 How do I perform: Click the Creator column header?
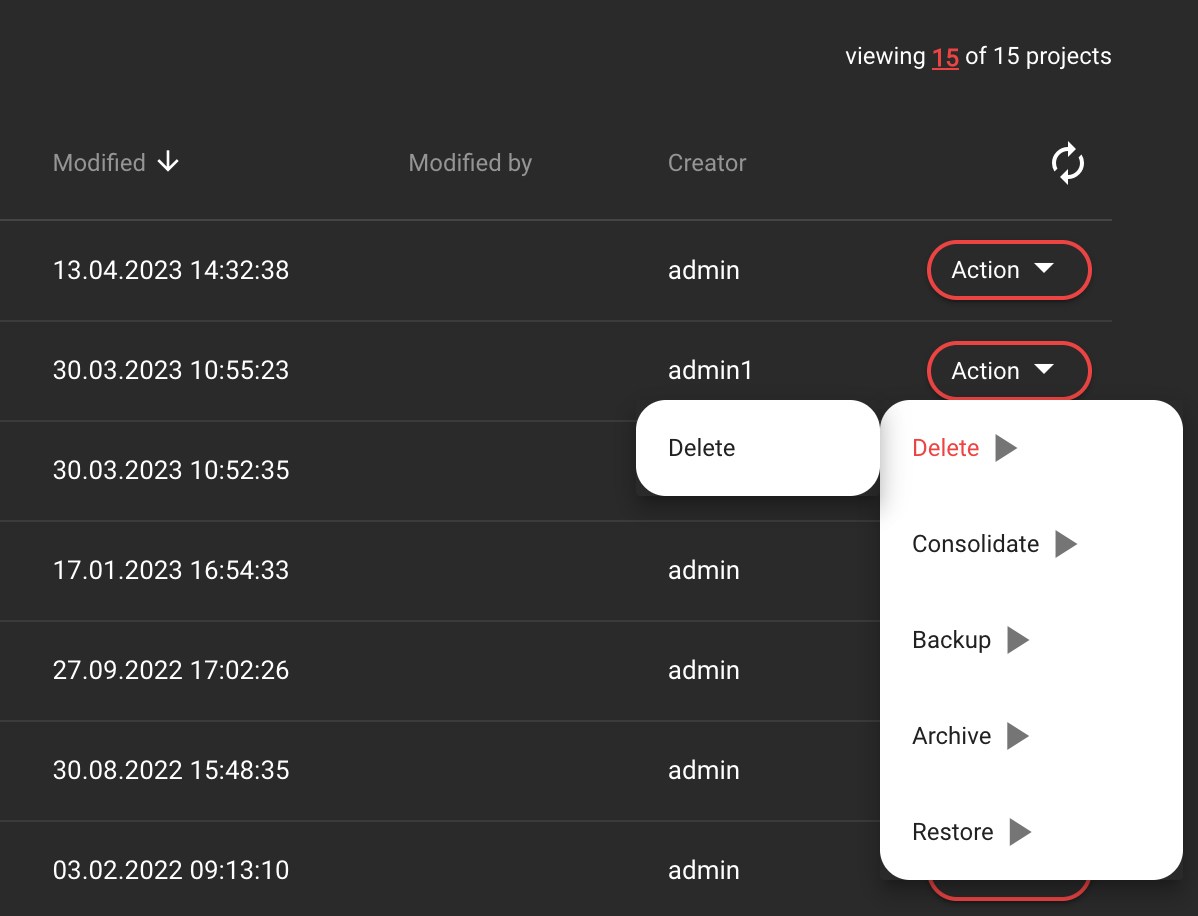707,163
